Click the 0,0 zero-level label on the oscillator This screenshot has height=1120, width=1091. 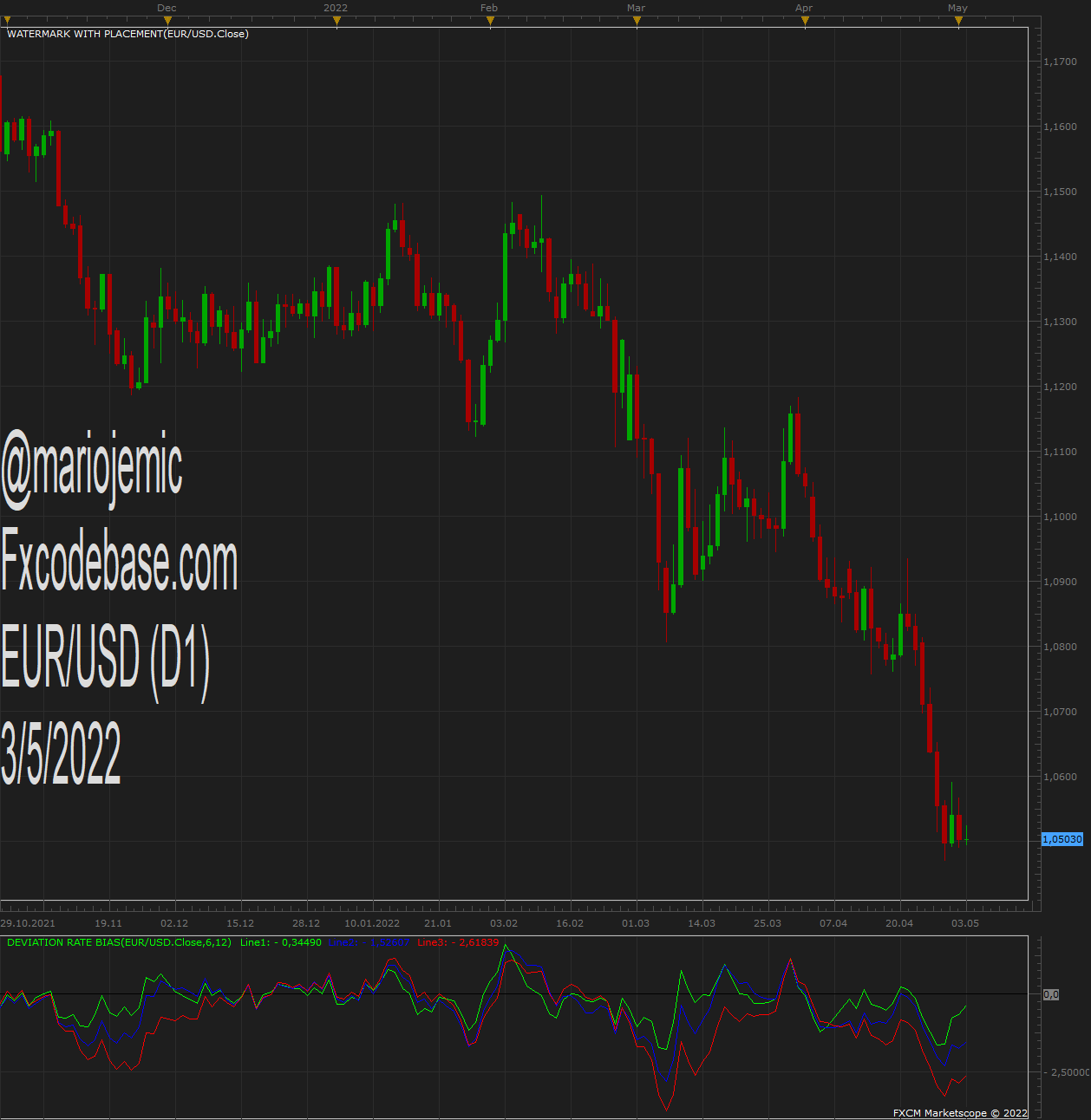[1050, 994]
